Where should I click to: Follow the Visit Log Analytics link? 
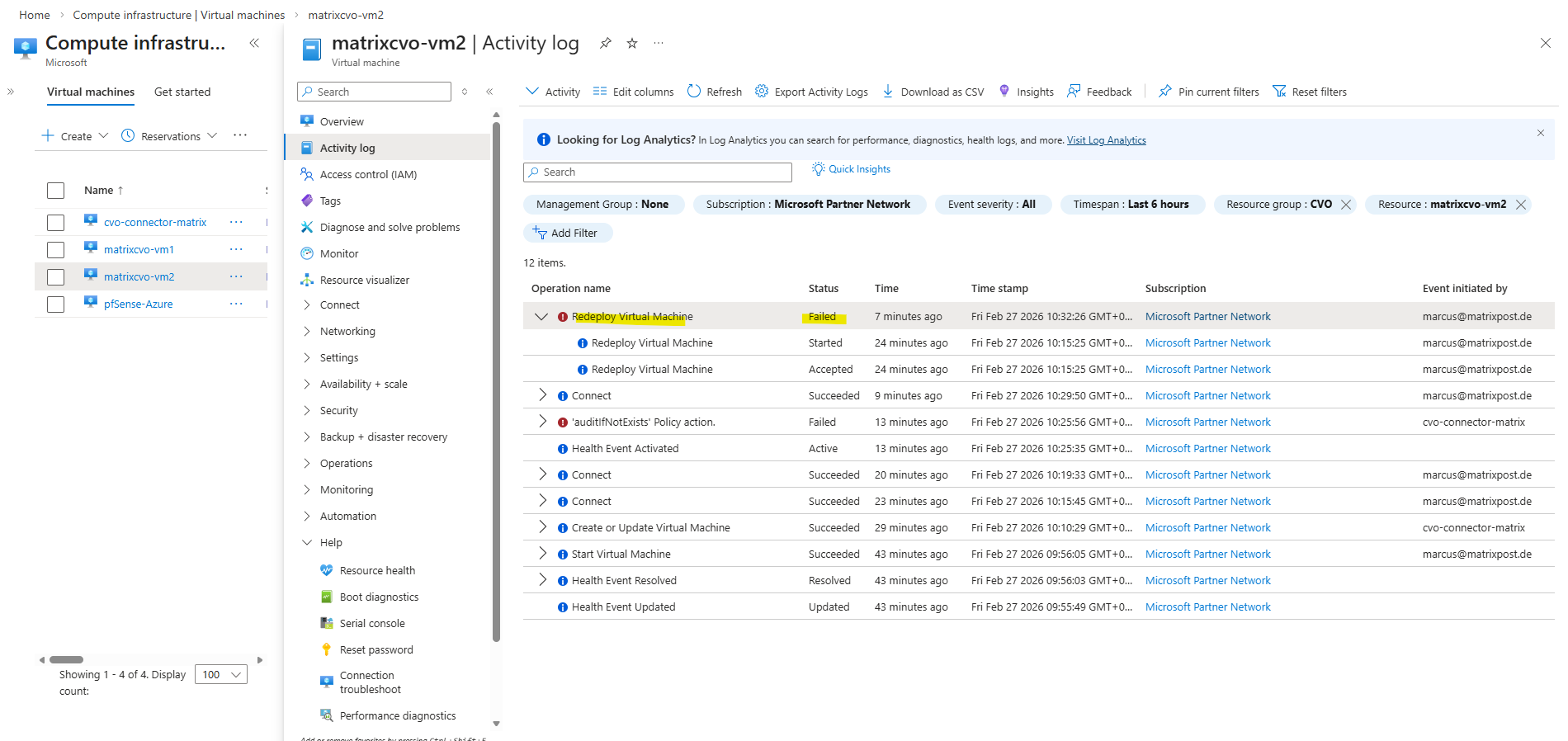[x=1106, y=140]
